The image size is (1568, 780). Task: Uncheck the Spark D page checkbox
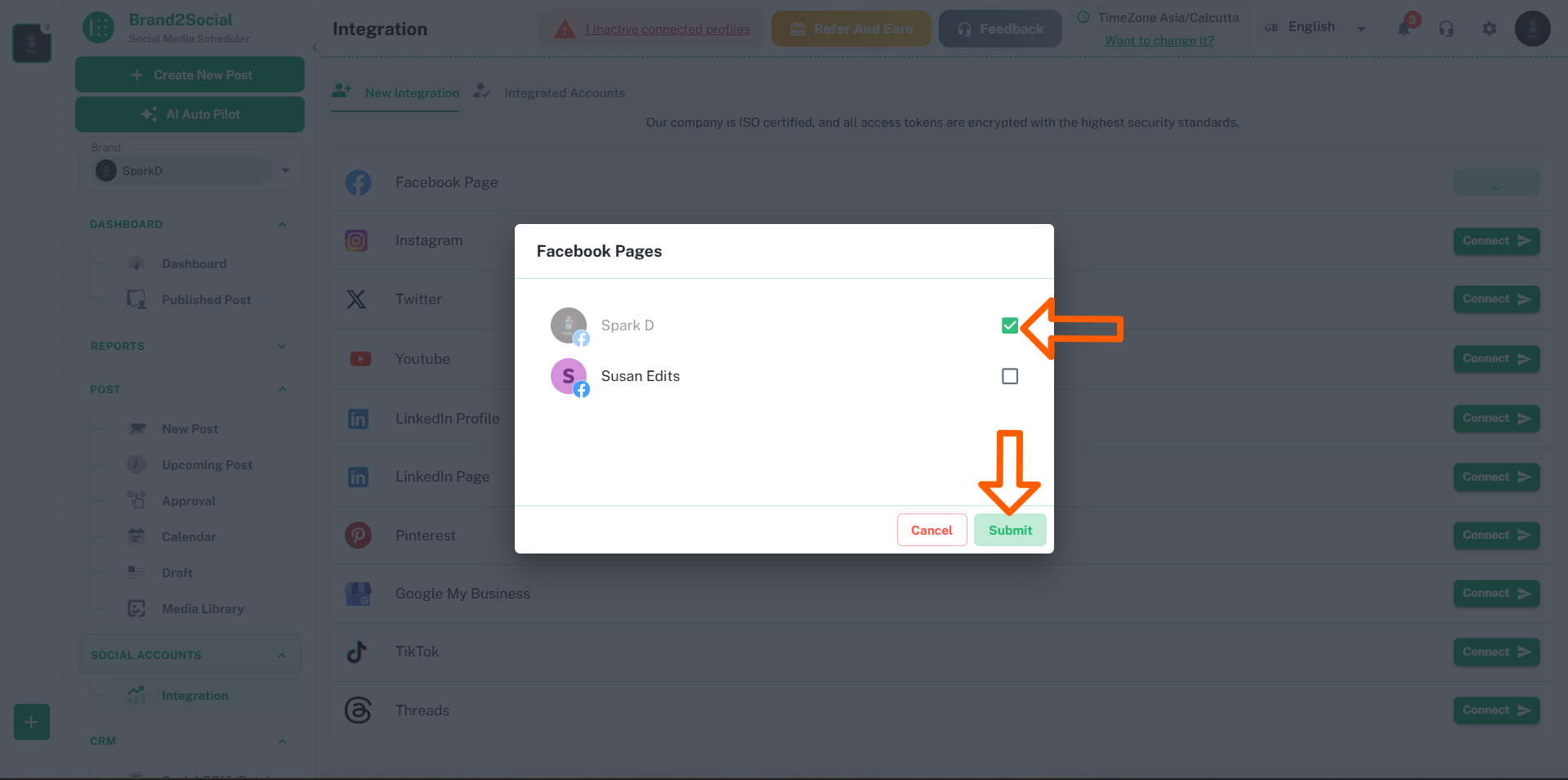click(x=1009, y=325)
